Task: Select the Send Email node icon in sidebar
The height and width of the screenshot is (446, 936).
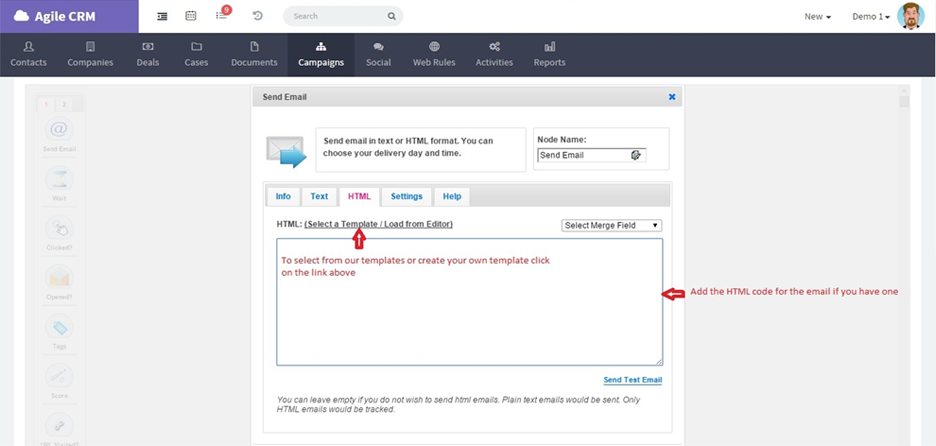Action: (x=59, y=129)
